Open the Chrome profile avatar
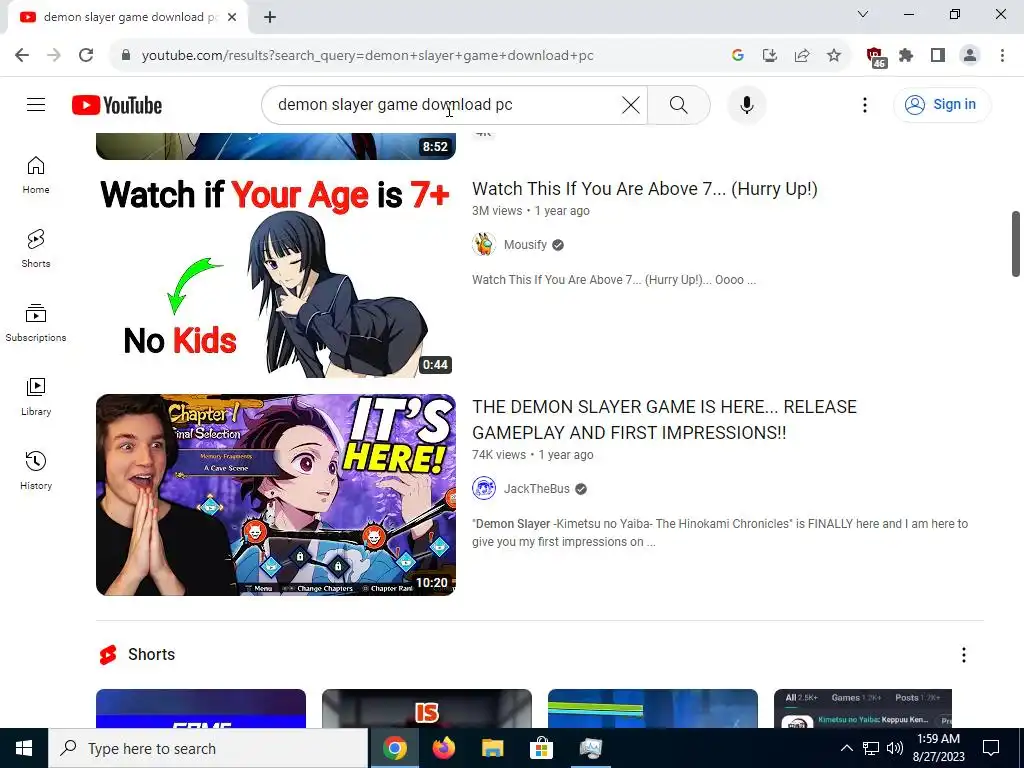This screenshot has height=768, width=1024. coord(970,55)
